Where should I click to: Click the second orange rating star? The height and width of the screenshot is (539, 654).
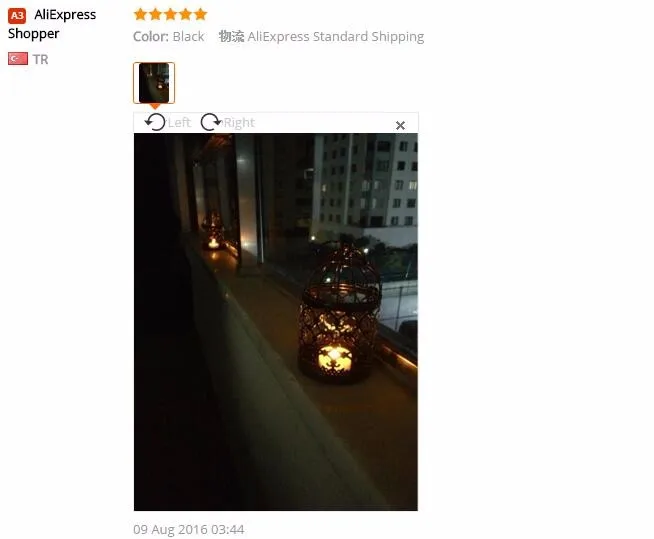(x=156, y=14)
